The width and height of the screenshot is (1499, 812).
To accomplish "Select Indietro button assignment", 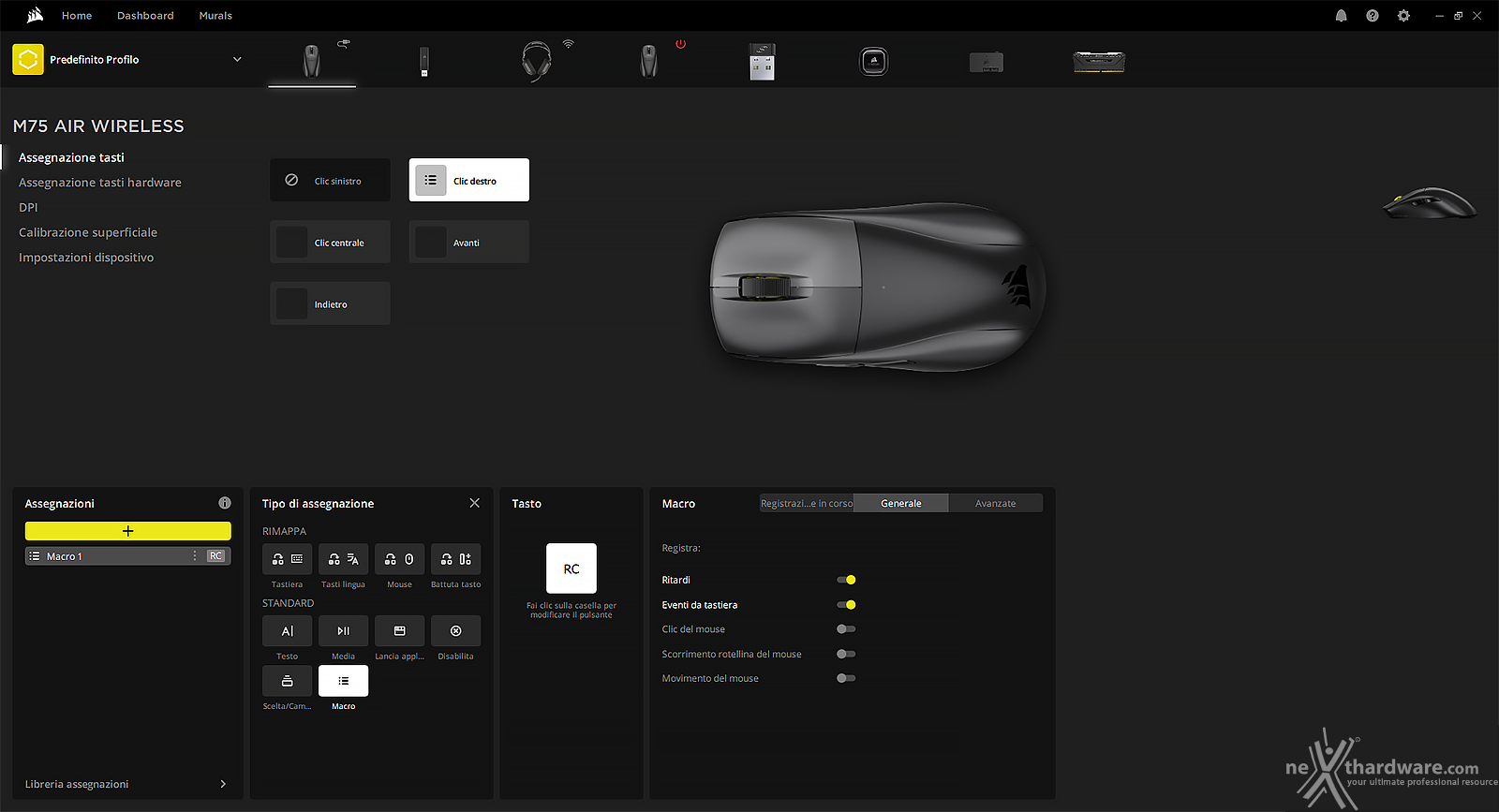I will coord(330,303).
